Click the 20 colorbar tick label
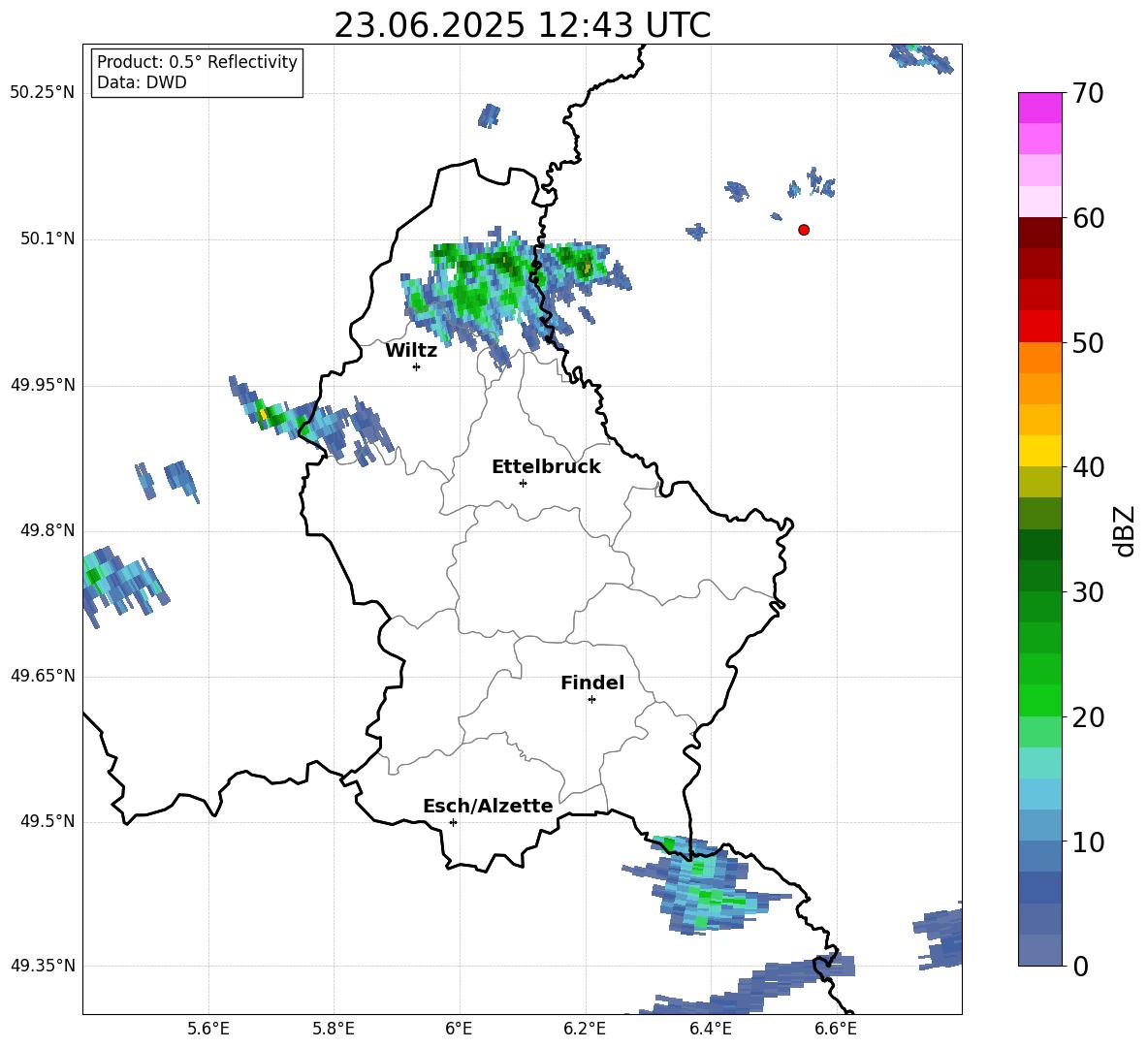 point(1088,717)
